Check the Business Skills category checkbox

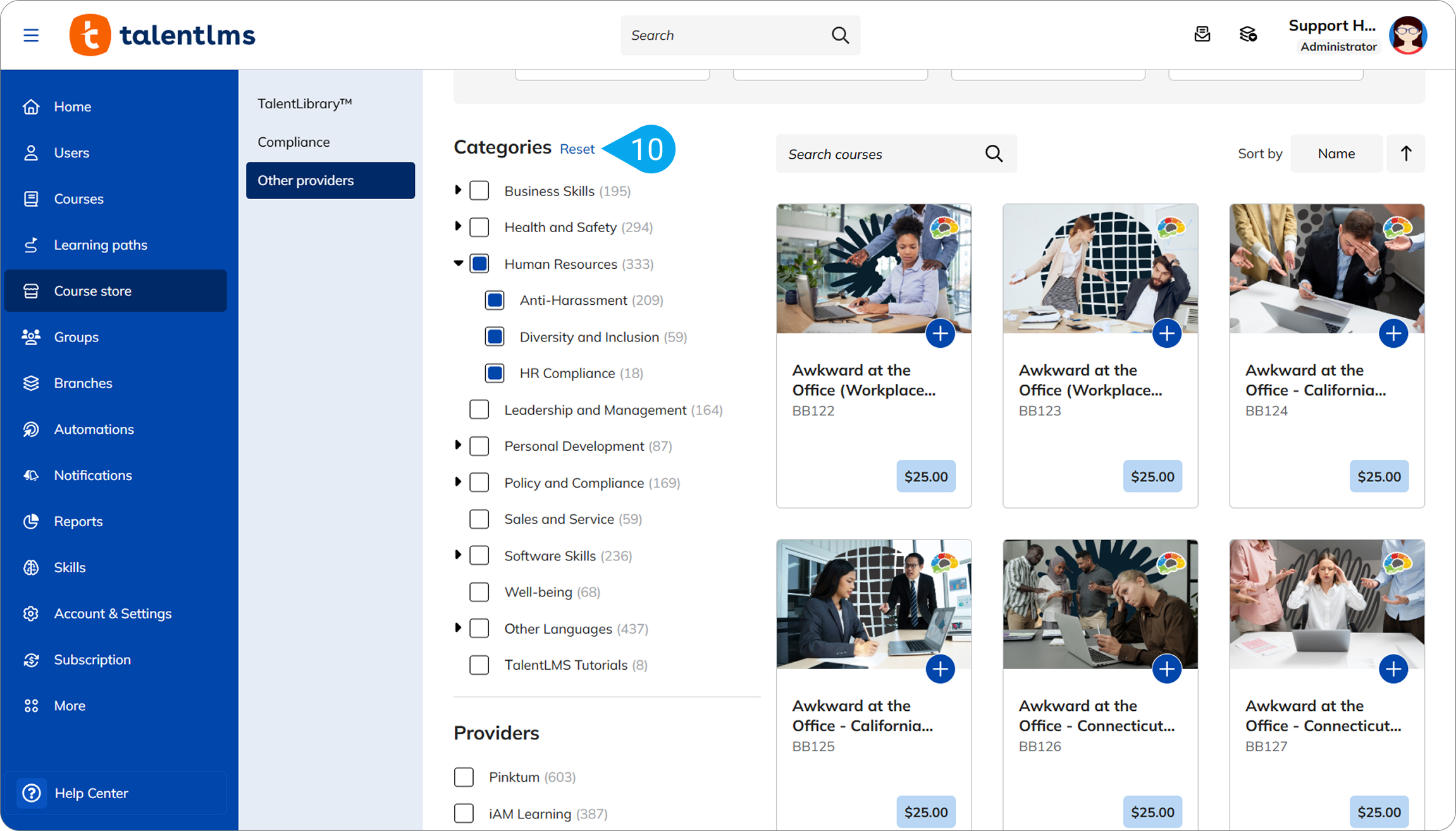coord(479,190)
